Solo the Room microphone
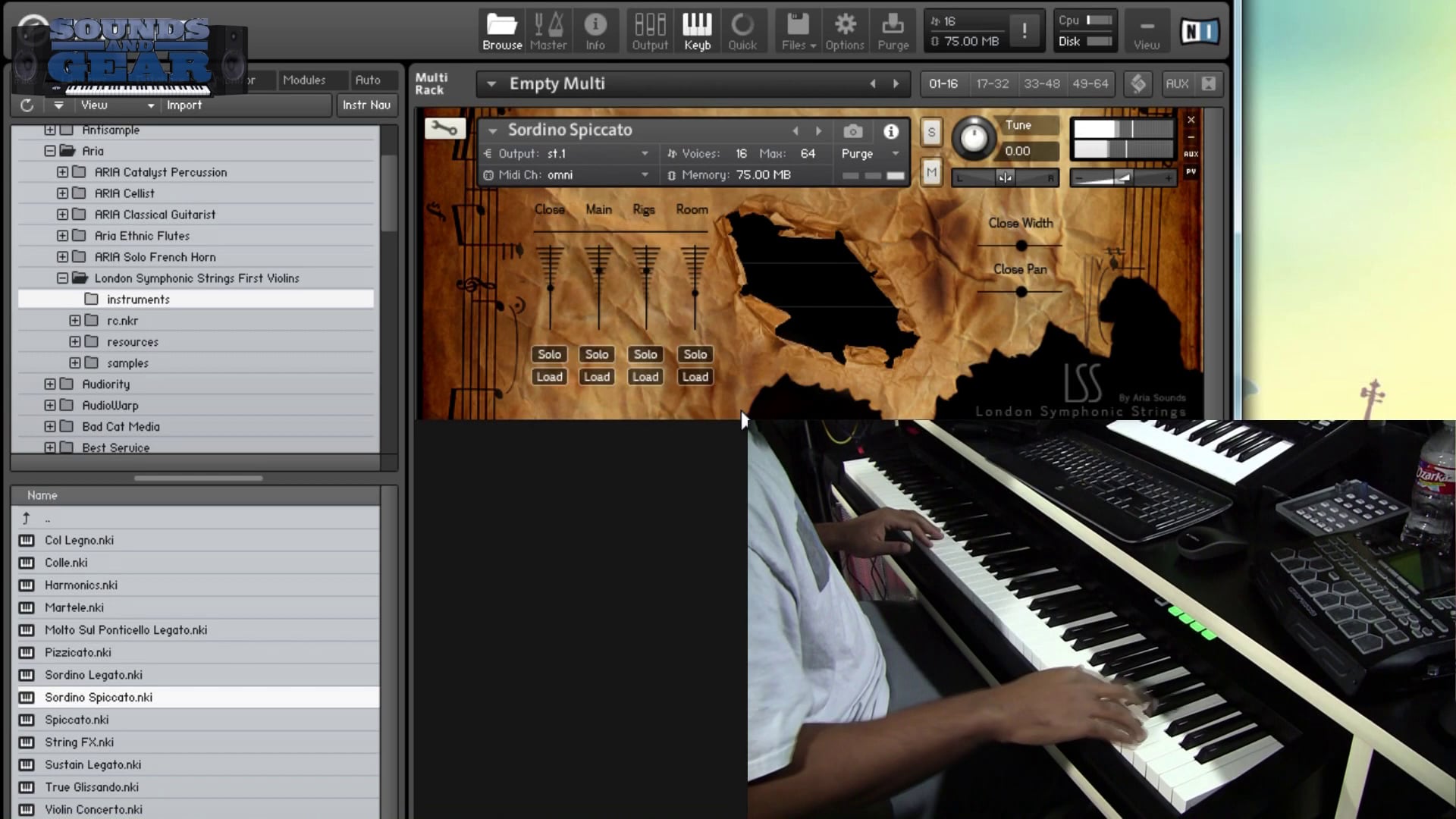Image resolution: width=1456 pixels, height=819 pixels. click(x=695, y=354)
